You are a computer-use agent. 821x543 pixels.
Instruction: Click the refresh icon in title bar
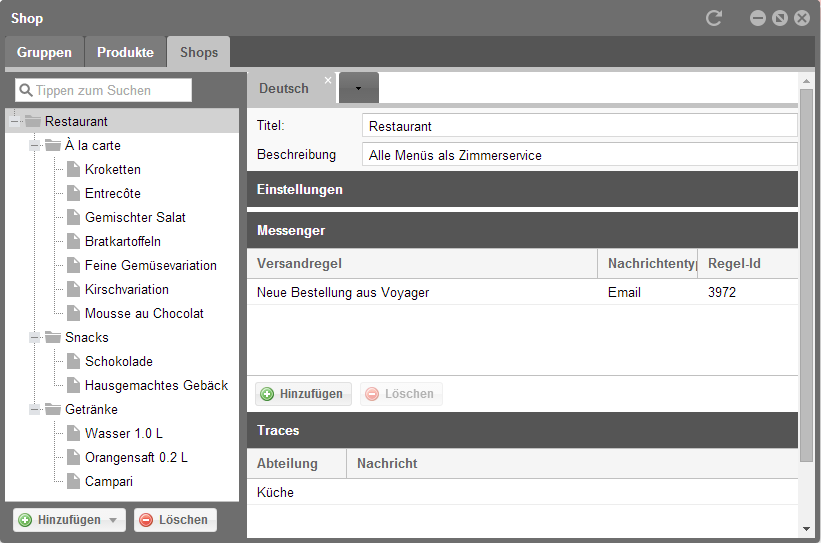click(x=713, y=18)
